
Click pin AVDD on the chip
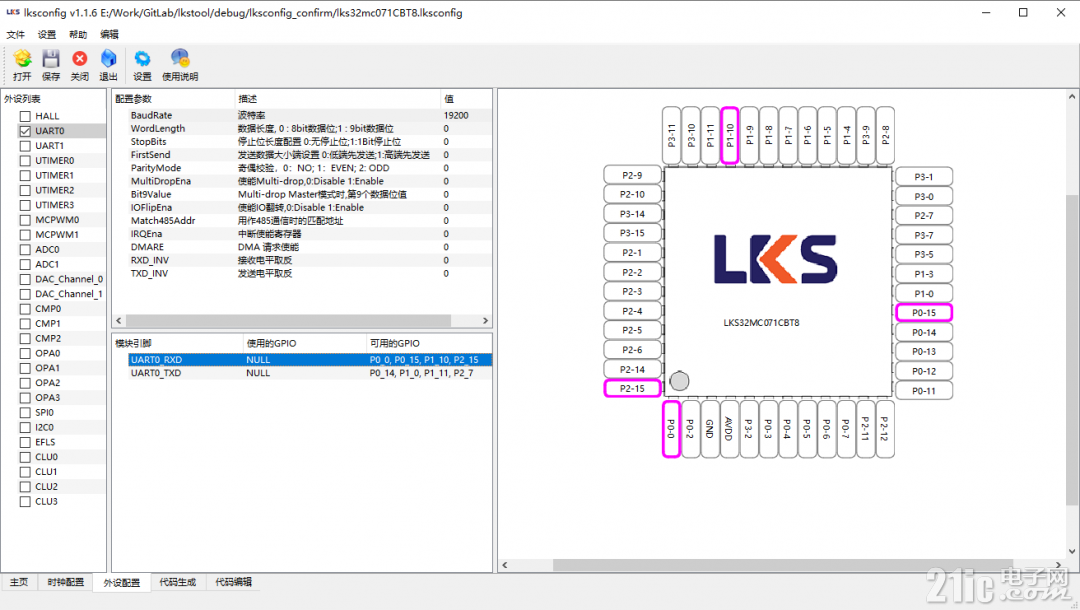coord(729,430)
